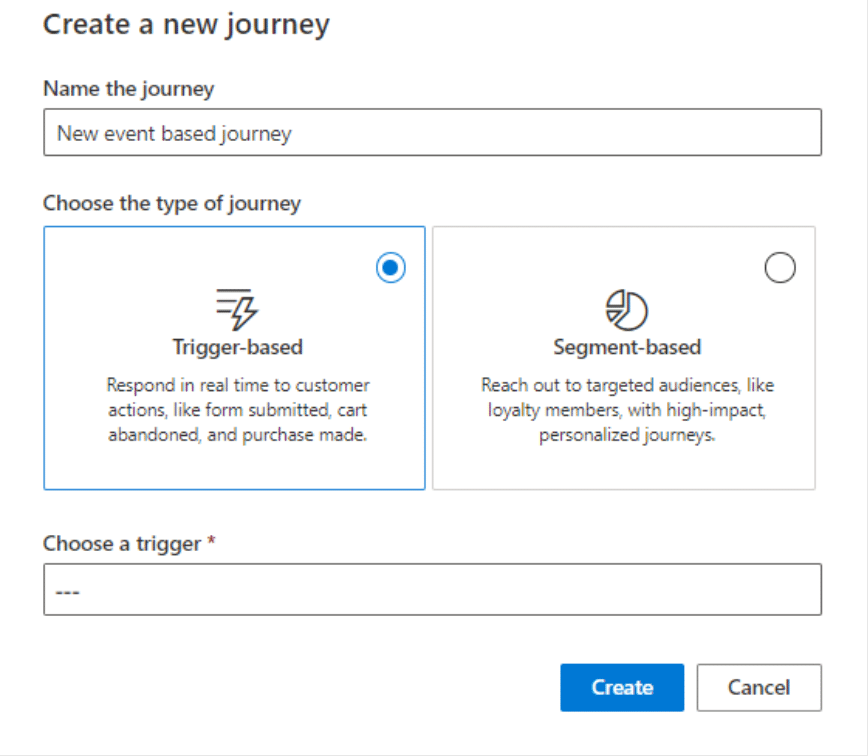Screen dimensions: 868x756
Task: Click the 'Create a new journey' dialog title
Action: [x=186, y=24]
